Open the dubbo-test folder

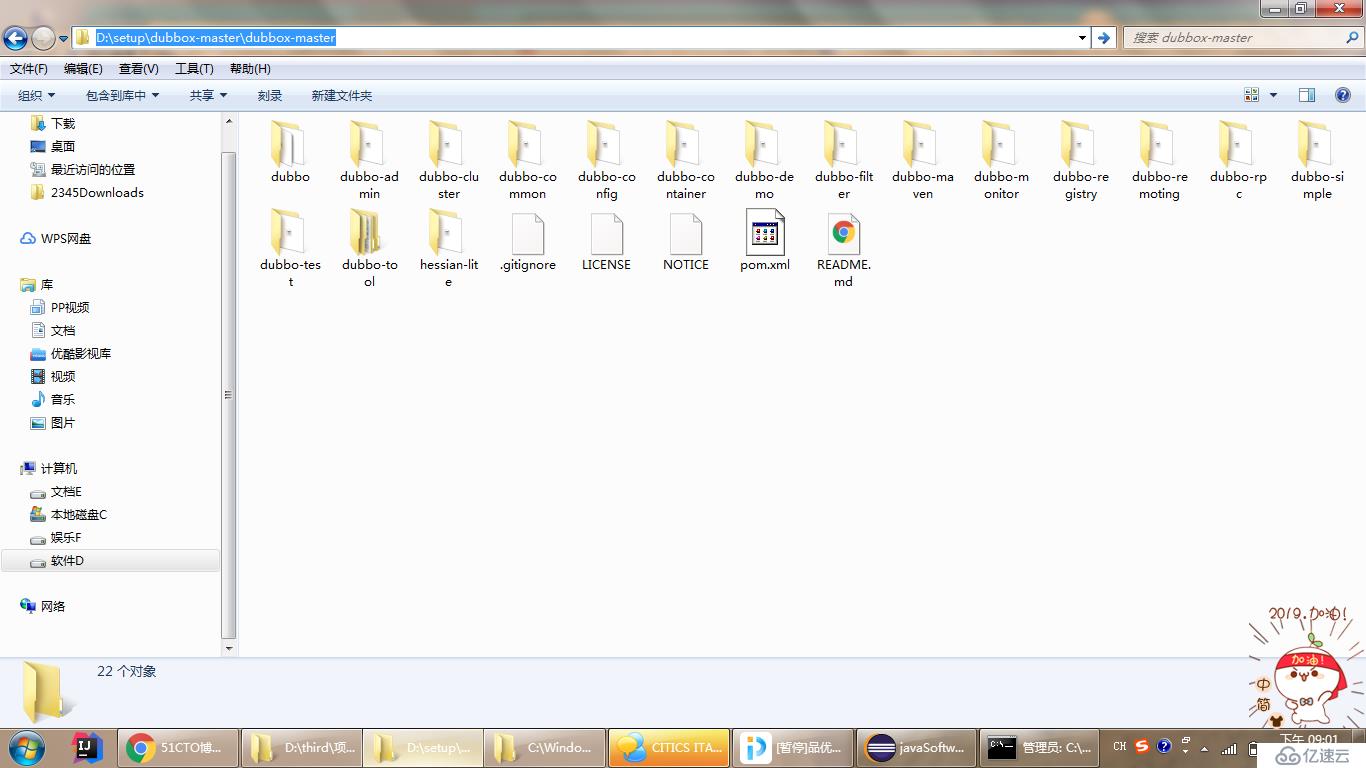pyautogui.click(x=290, y=248)
